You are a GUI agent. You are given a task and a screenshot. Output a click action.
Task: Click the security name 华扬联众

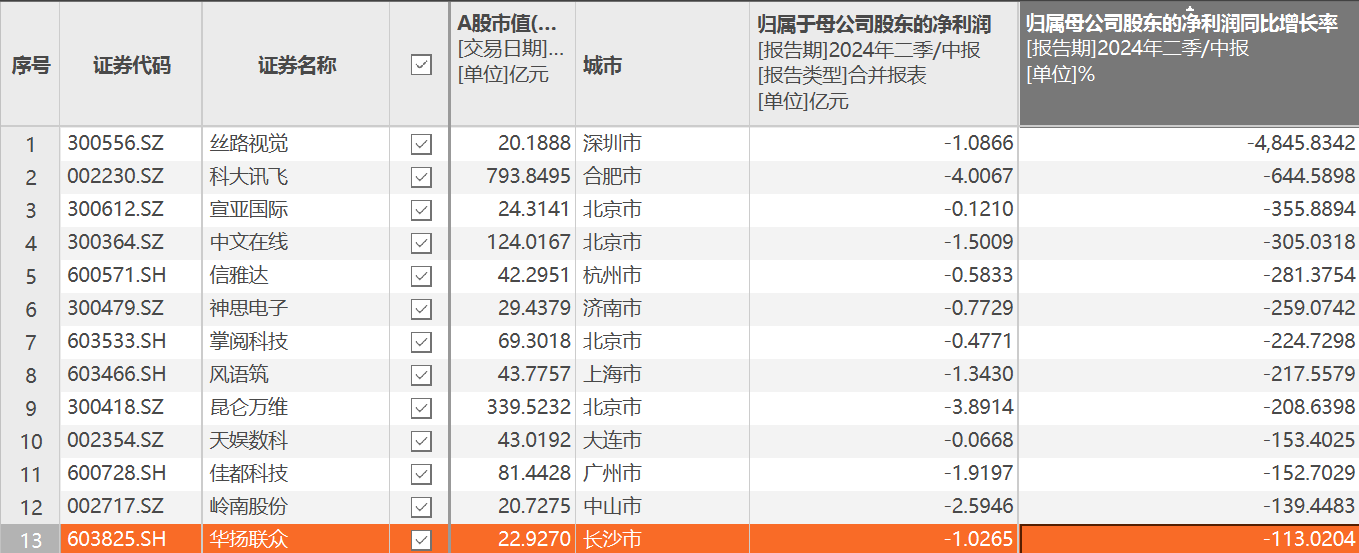pos(249,540)
